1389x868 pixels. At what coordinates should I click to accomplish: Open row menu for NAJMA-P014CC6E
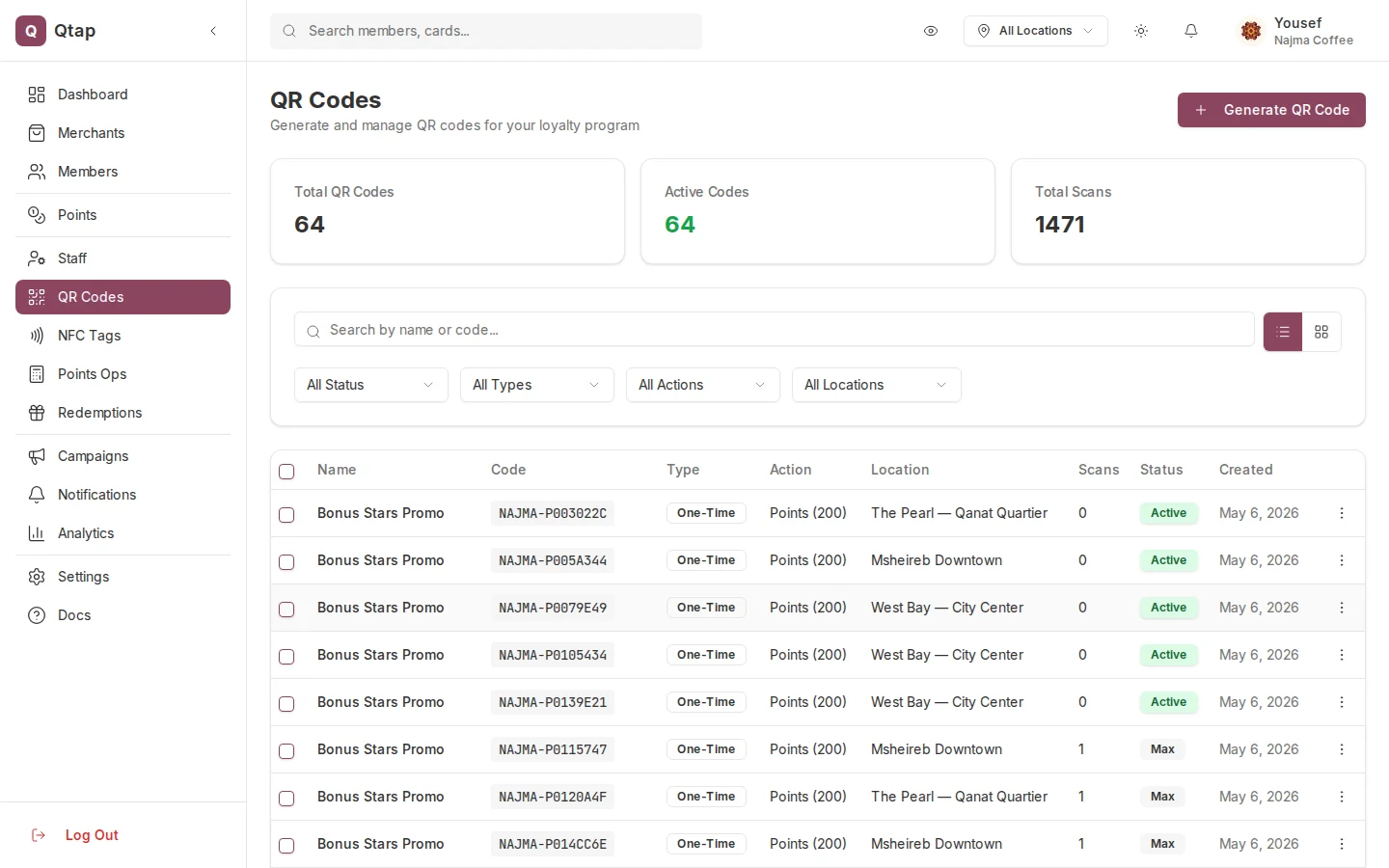(1342, 844)
